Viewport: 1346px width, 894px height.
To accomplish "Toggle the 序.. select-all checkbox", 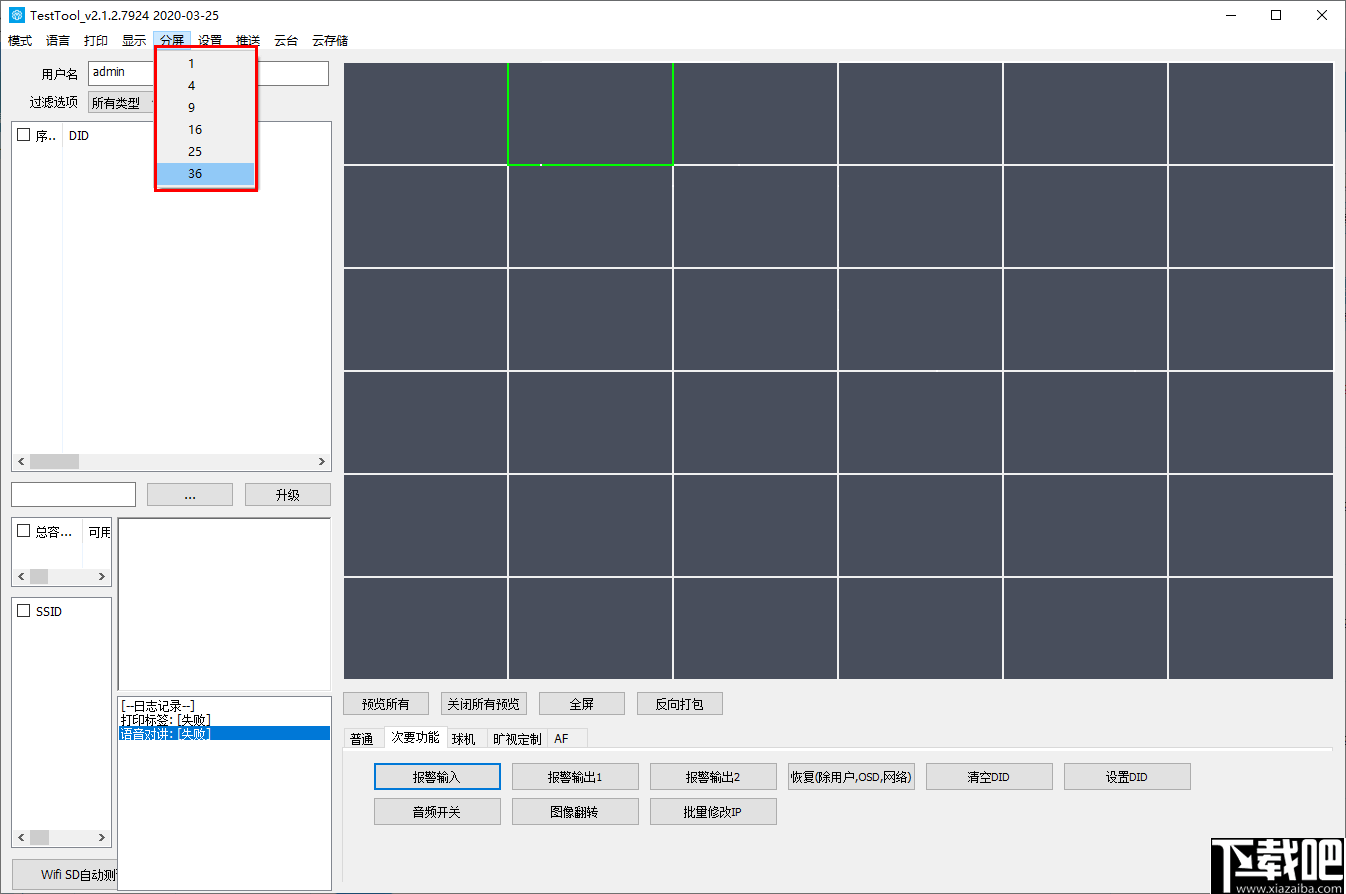I will [x=23, y=135].
